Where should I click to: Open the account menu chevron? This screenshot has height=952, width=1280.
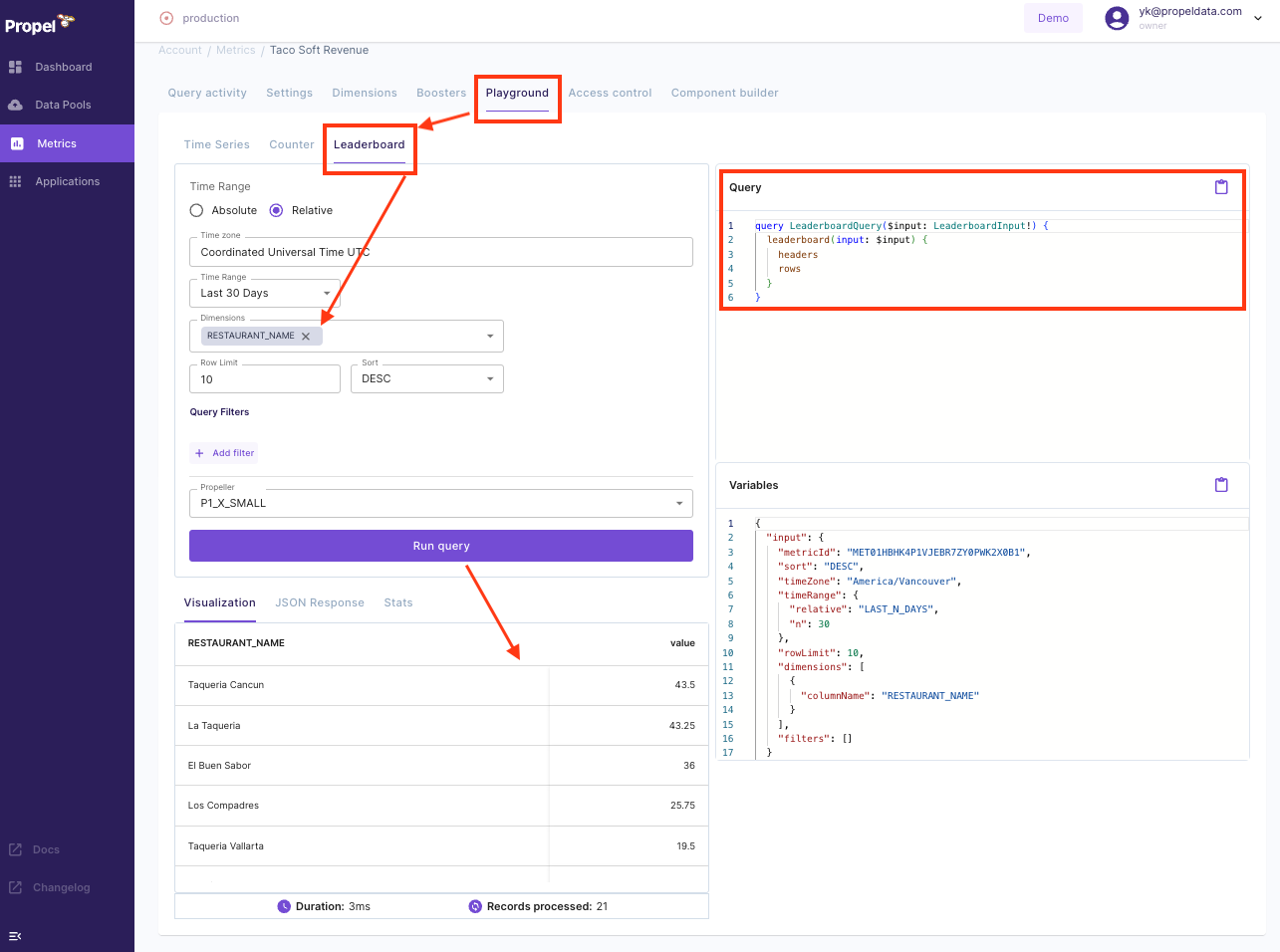tap(1258, 18)
